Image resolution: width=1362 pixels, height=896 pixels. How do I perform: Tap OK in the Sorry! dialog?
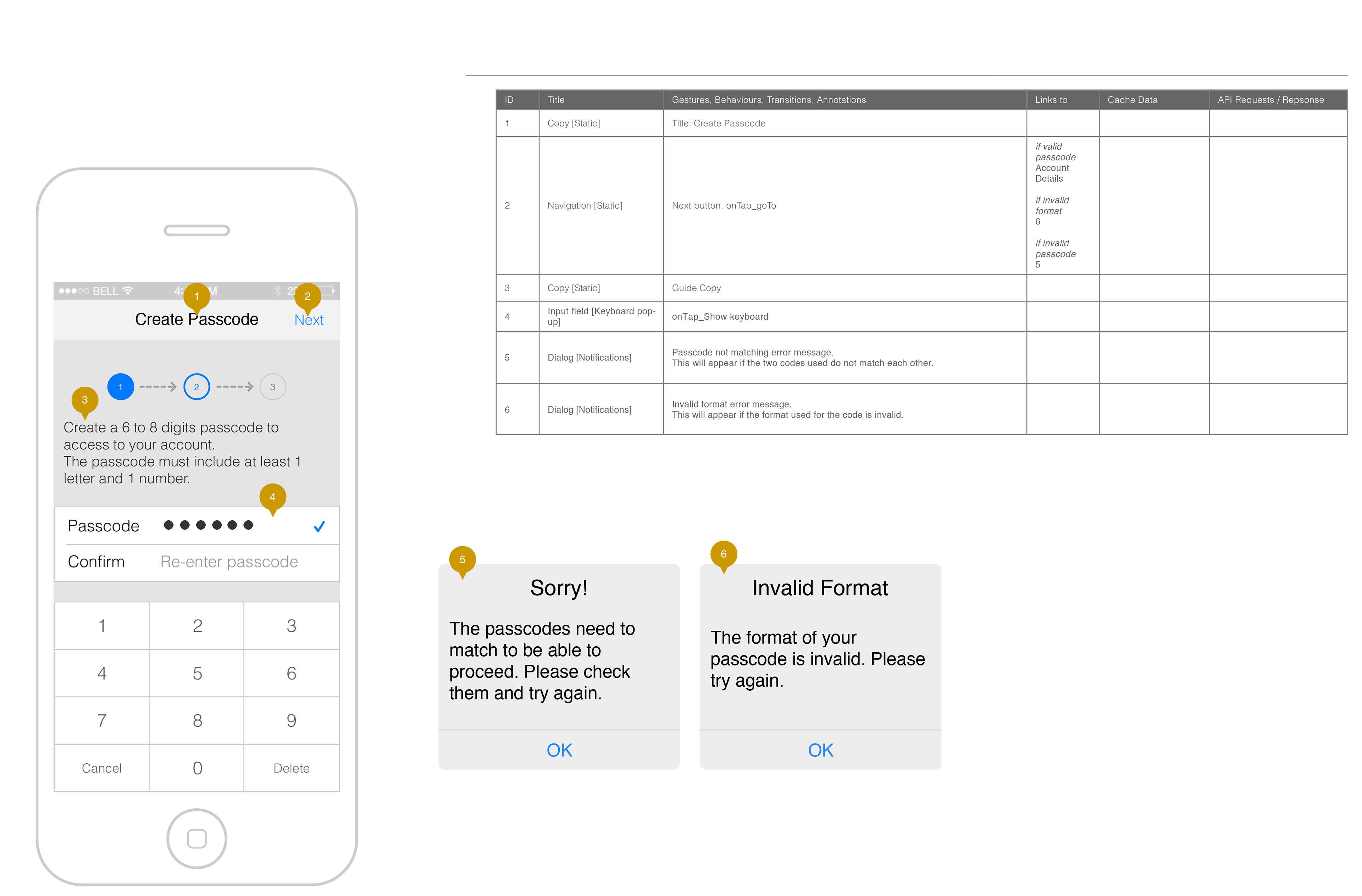click(559, 750)
